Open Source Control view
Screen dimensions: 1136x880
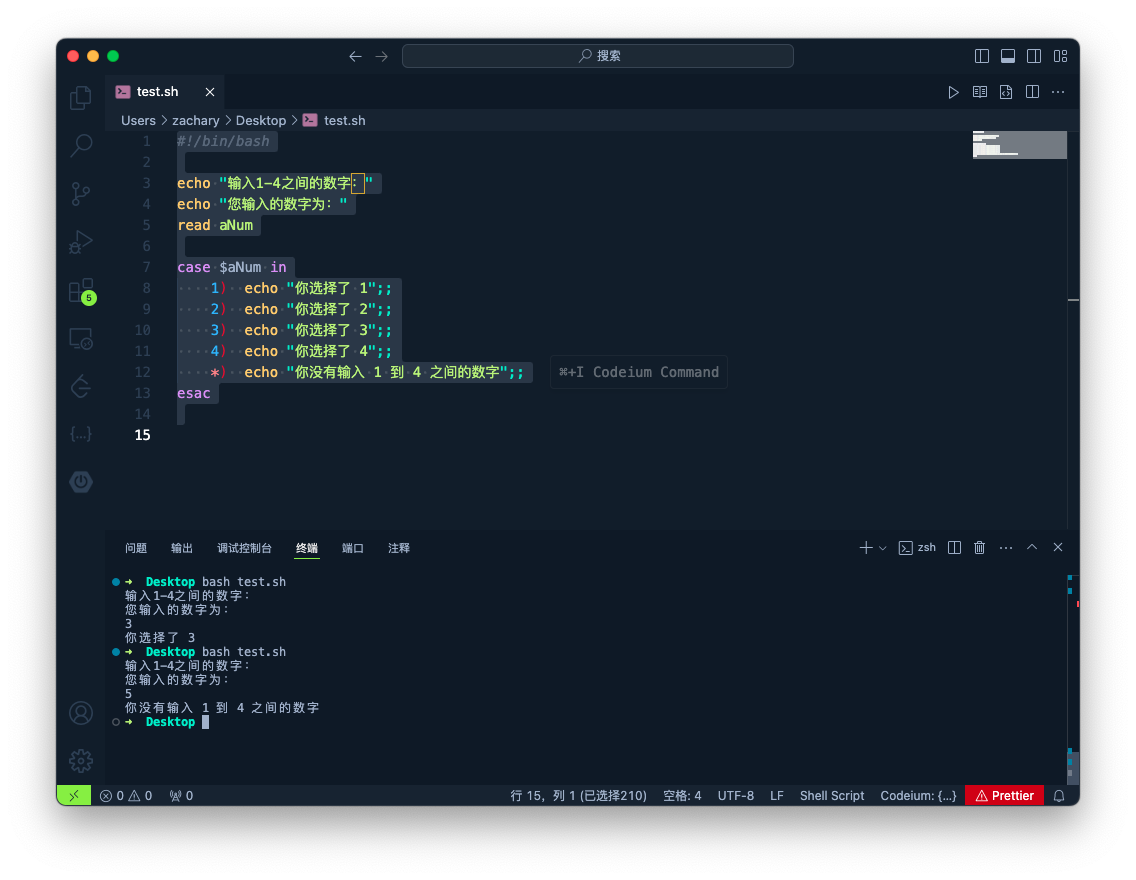coord(80,194)
